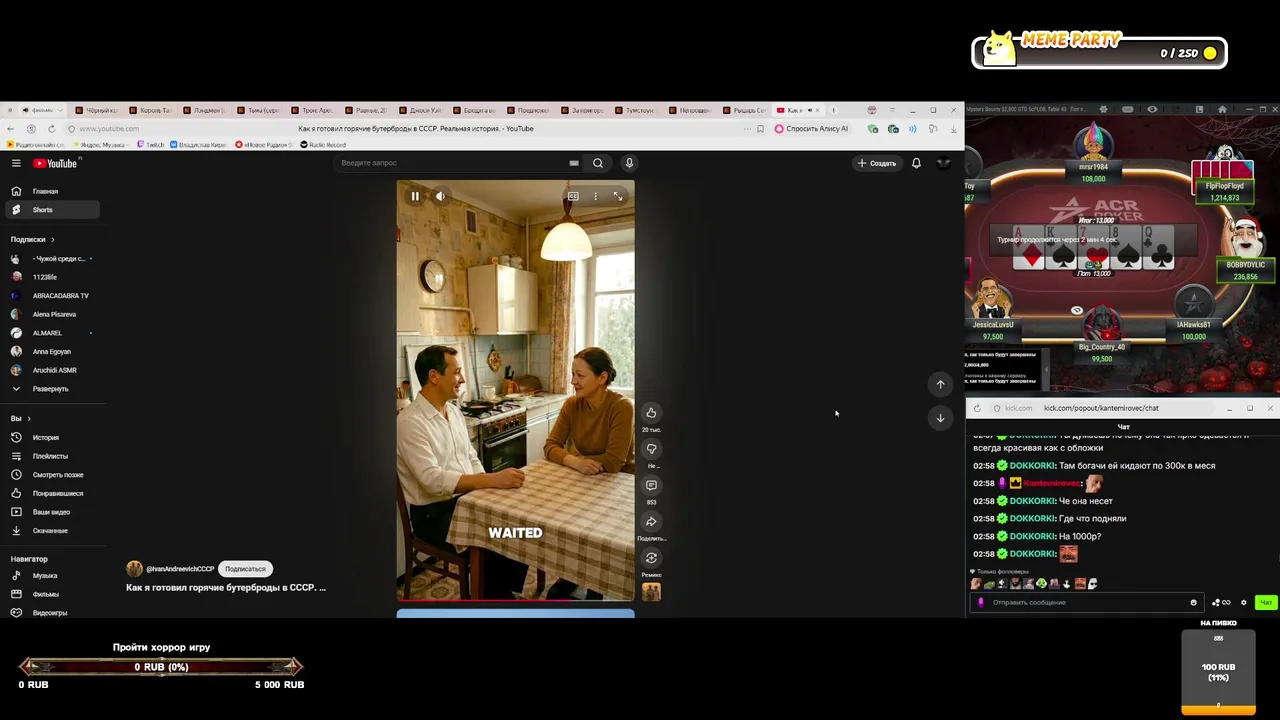Click the kick chat message input
The height and width of the screenshot is (720, 1280).
coord(1085,603)
